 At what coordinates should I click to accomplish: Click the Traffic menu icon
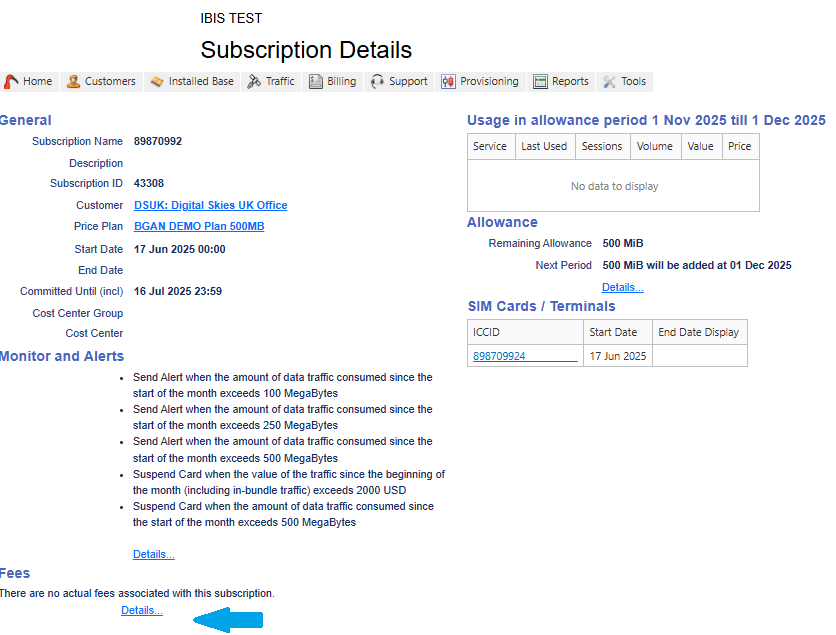point(254,82)
